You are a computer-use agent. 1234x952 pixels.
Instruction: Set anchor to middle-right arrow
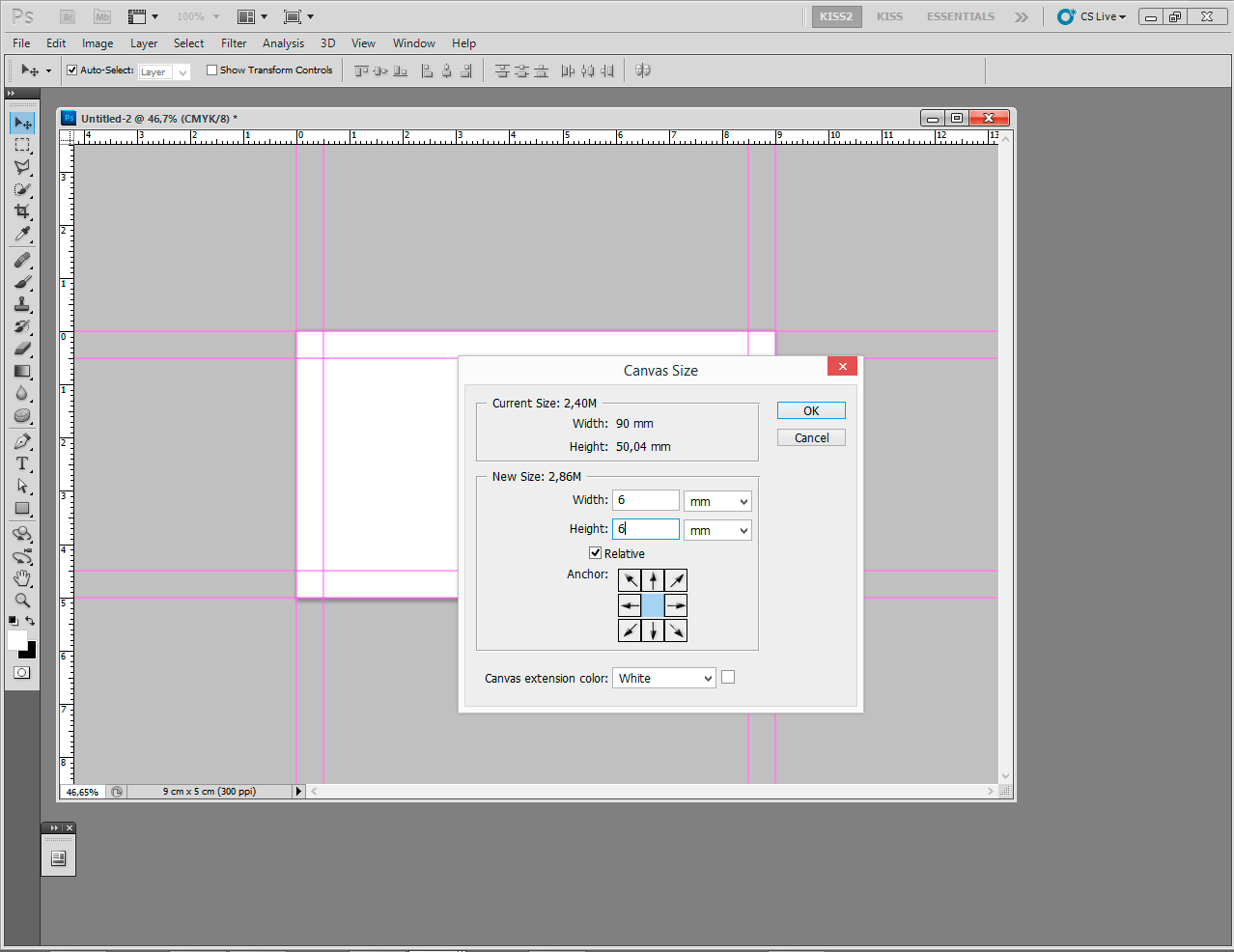pyautogui.click(x=676, y=605)
